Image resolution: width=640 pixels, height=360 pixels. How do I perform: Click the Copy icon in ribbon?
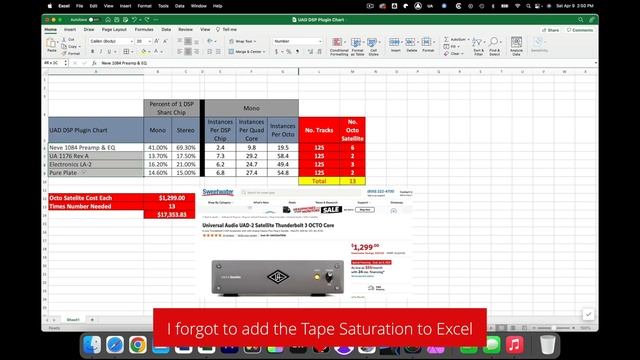tap(64, 47)
